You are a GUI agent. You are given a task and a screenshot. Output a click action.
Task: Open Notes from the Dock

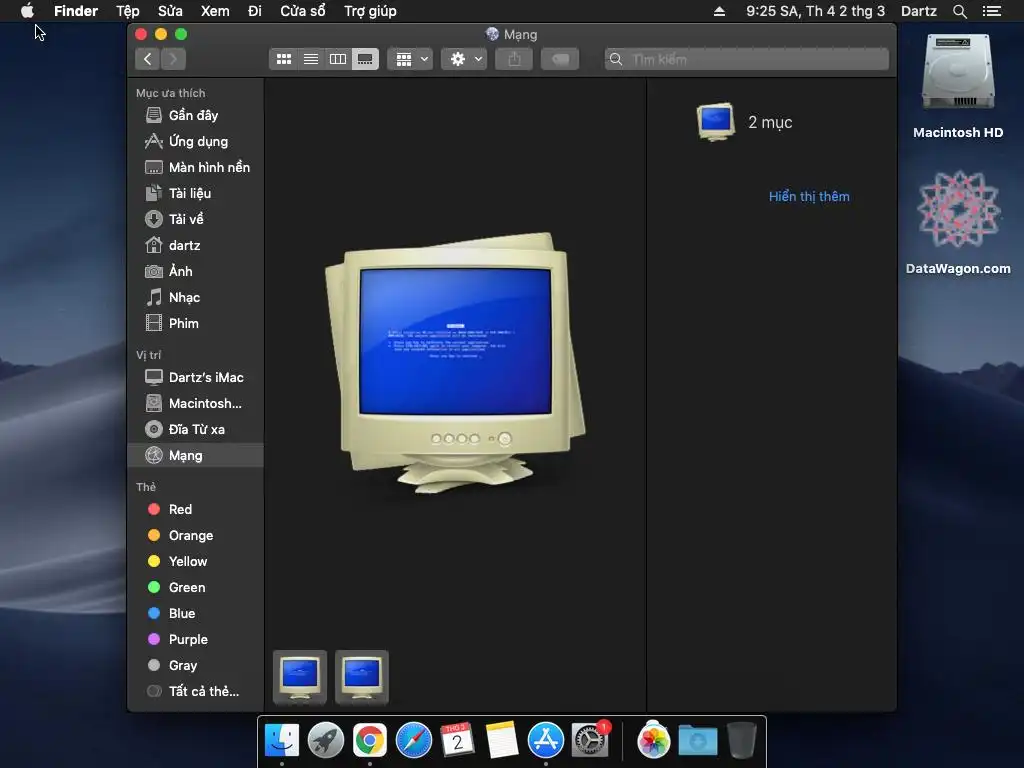pos(502,741)
